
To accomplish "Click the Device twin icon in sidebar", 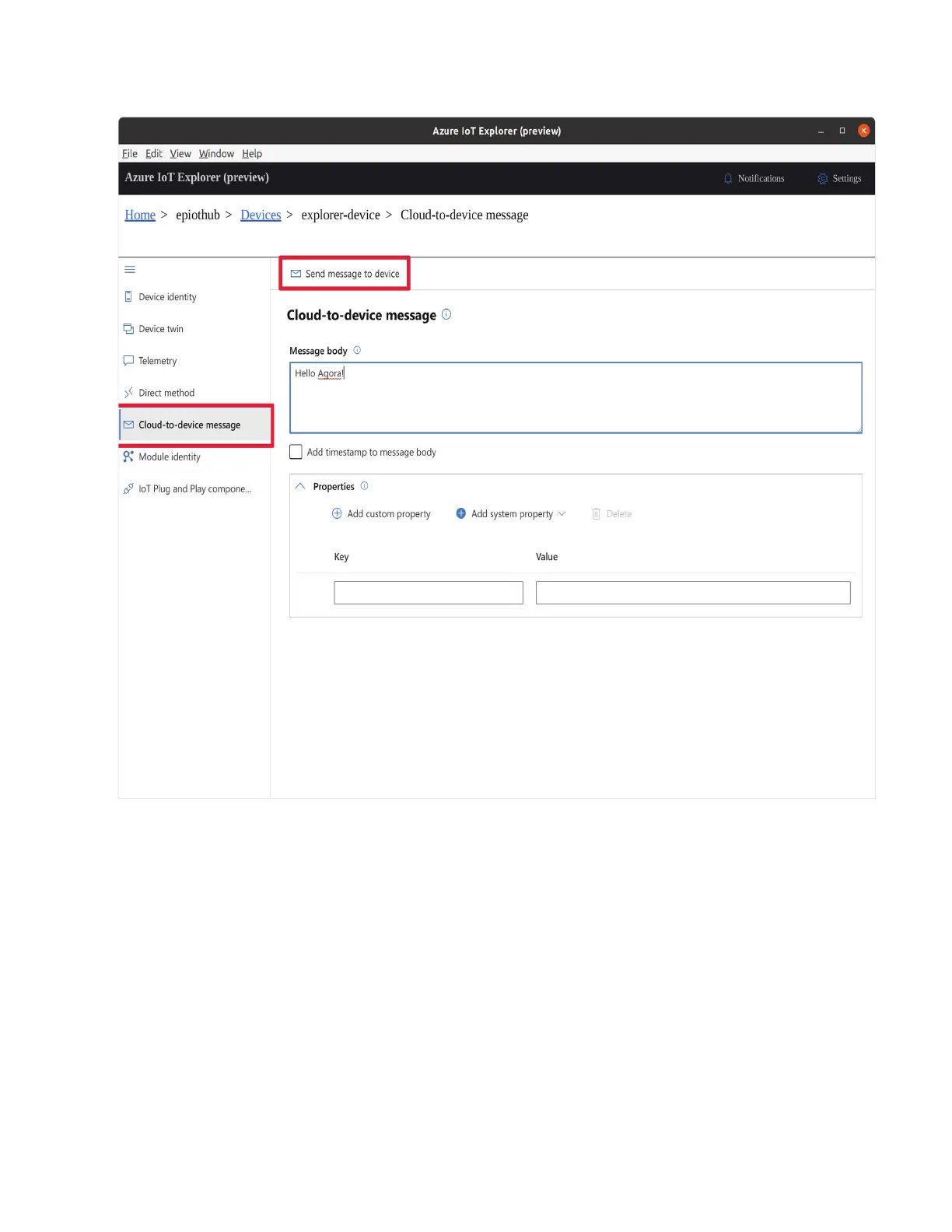I will 128,329.
